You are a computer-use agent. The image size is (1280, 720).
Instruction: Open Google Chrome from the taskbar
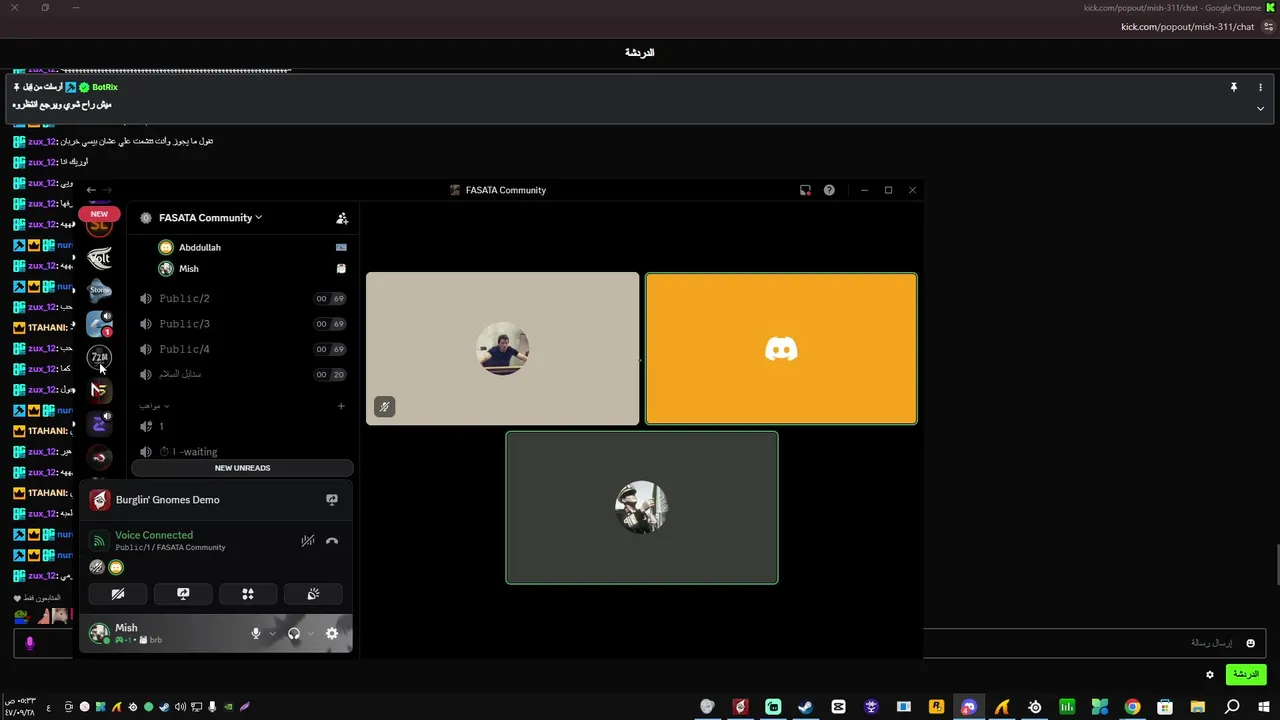click(x=1132, y=707)
